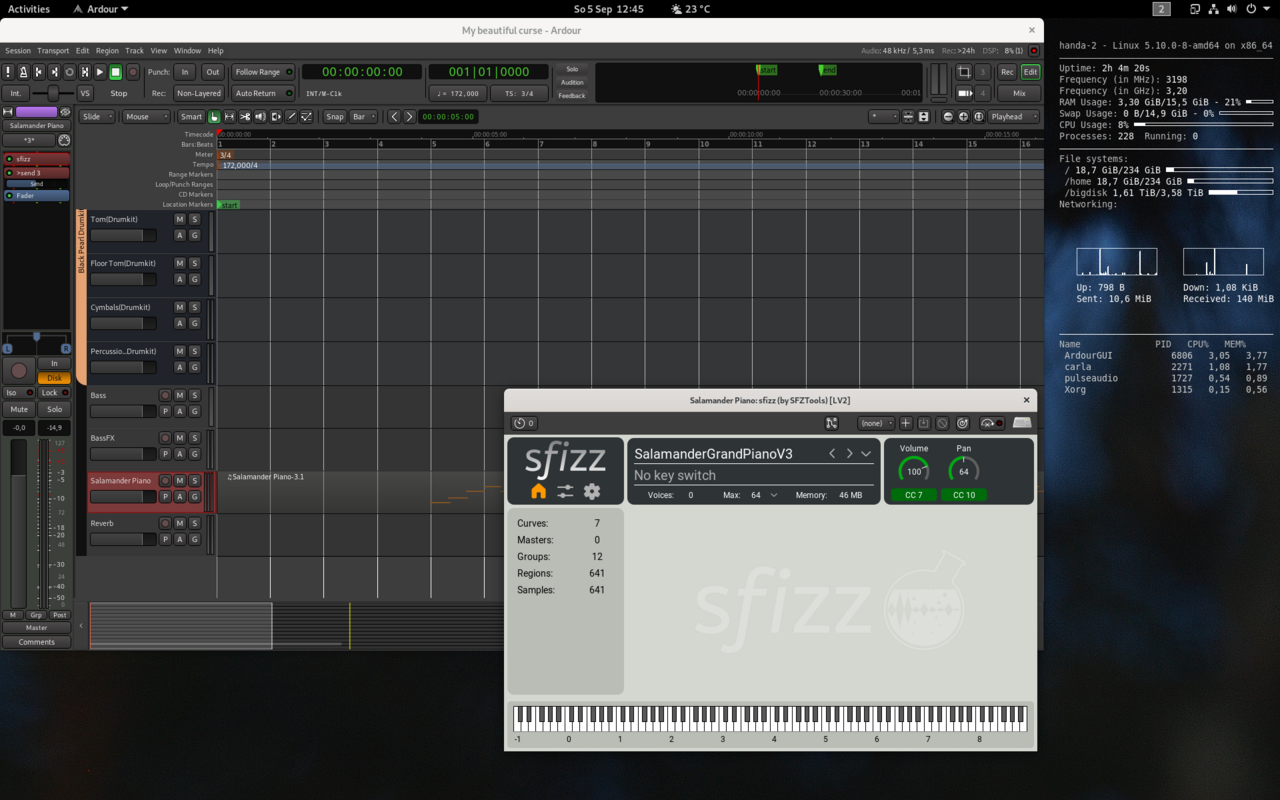Viewport: 1280px width, 800px height.
Task: Enable Punch In
Action: (x=184, y=72)
